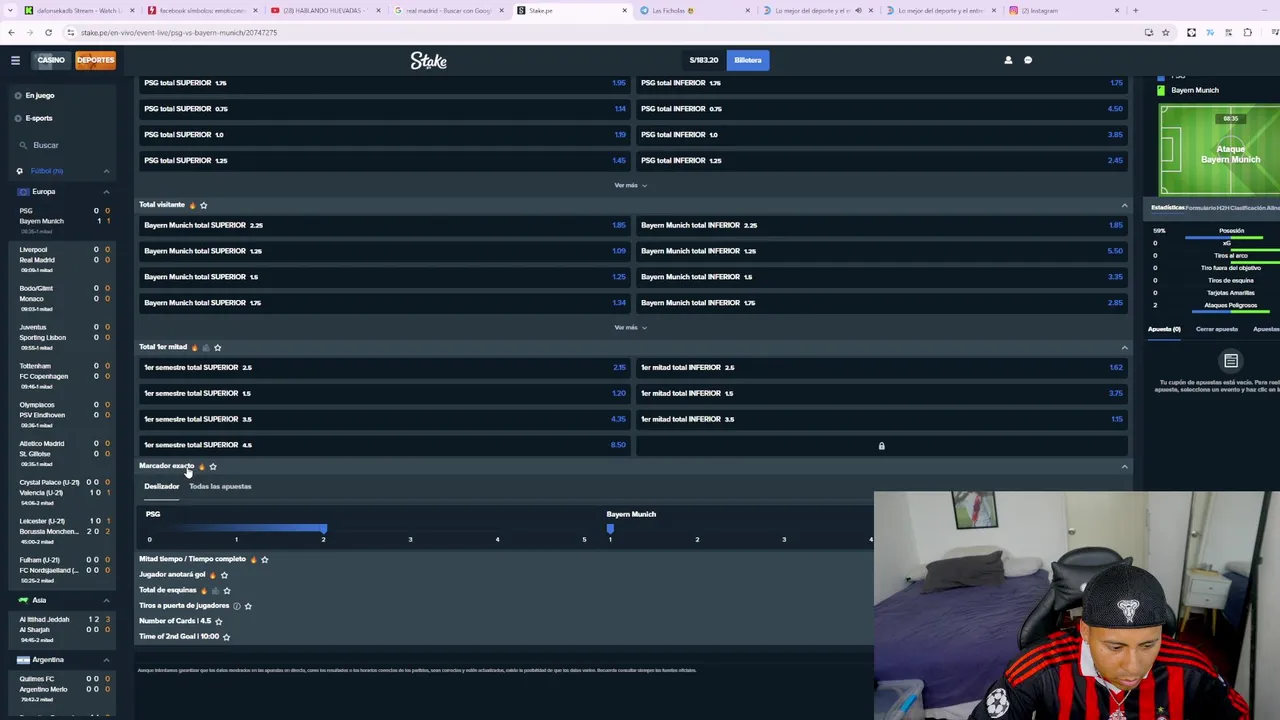The width and height of the screenshot is (1280, 720).
Task: Click the bet builder icon beside Total de esquinas
Action: (x=215, y=590)
